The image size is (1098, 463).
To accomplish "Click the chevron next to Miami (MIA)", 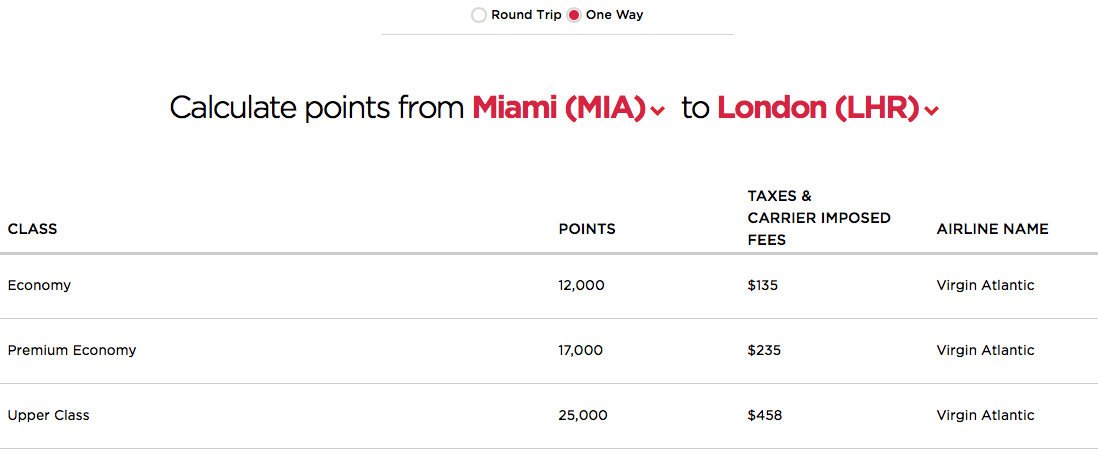I will tap(657, 111).
